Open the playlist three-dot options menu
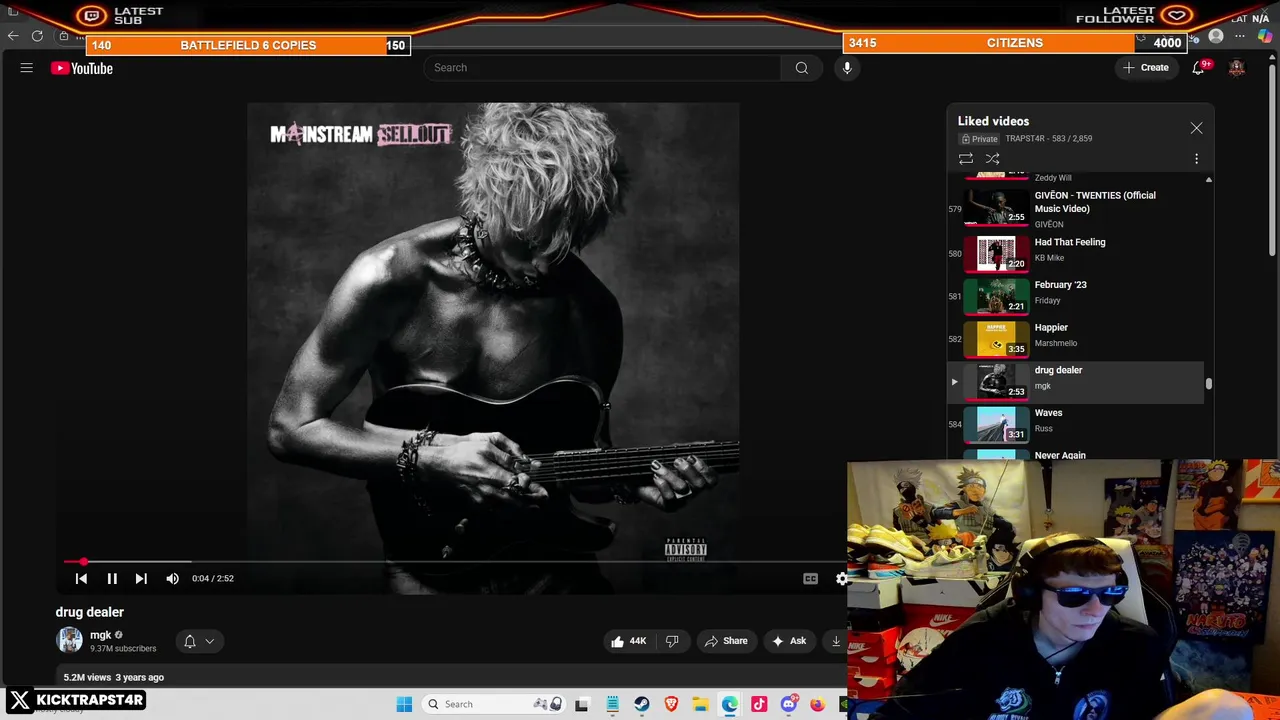The width and height of the screenshot is (1280, 720). (x=1196, y=159)
